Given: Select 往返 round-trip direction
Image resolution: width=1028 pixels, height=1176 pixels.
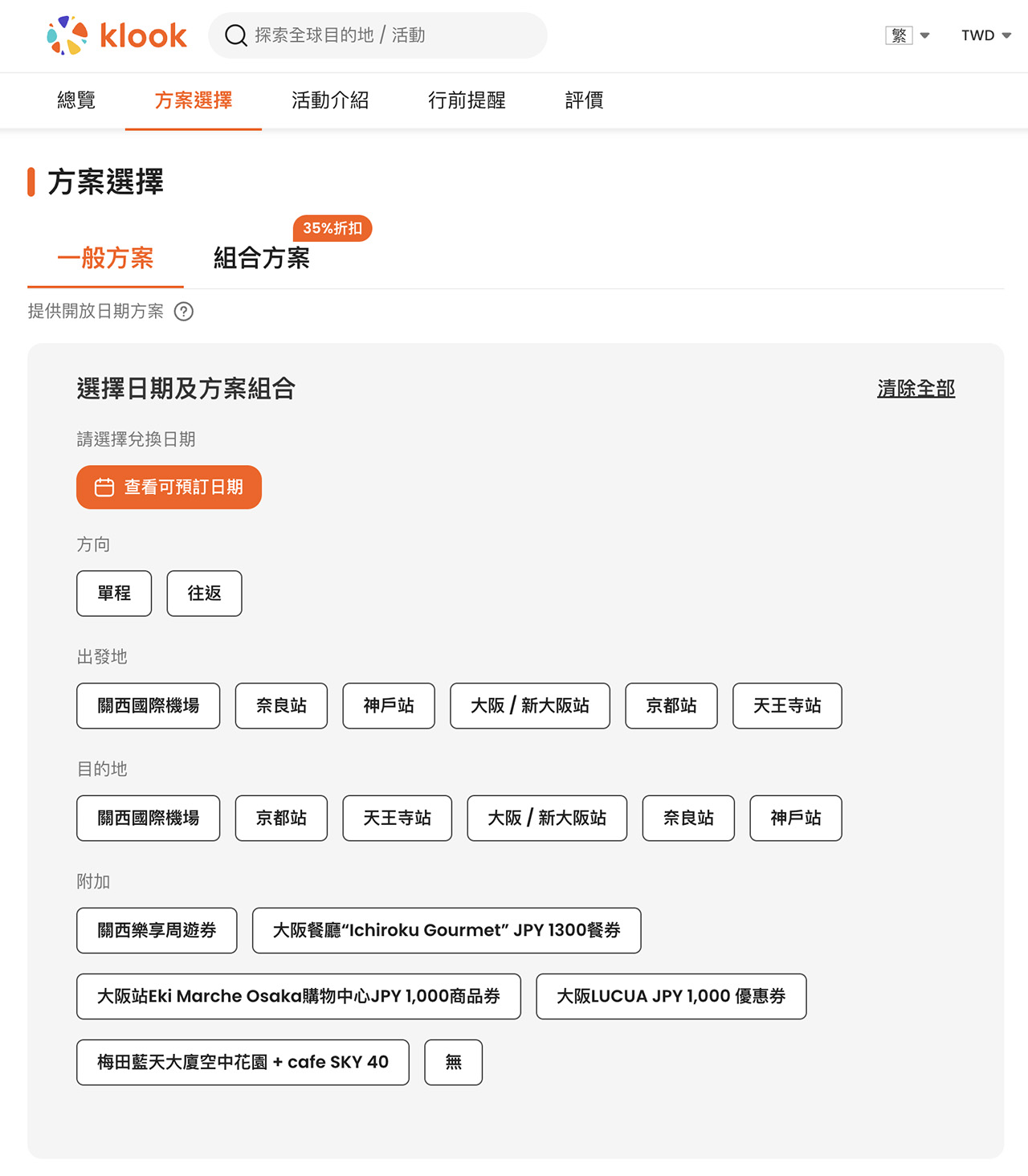Looking at the screenshot, I should coord(204,594).
